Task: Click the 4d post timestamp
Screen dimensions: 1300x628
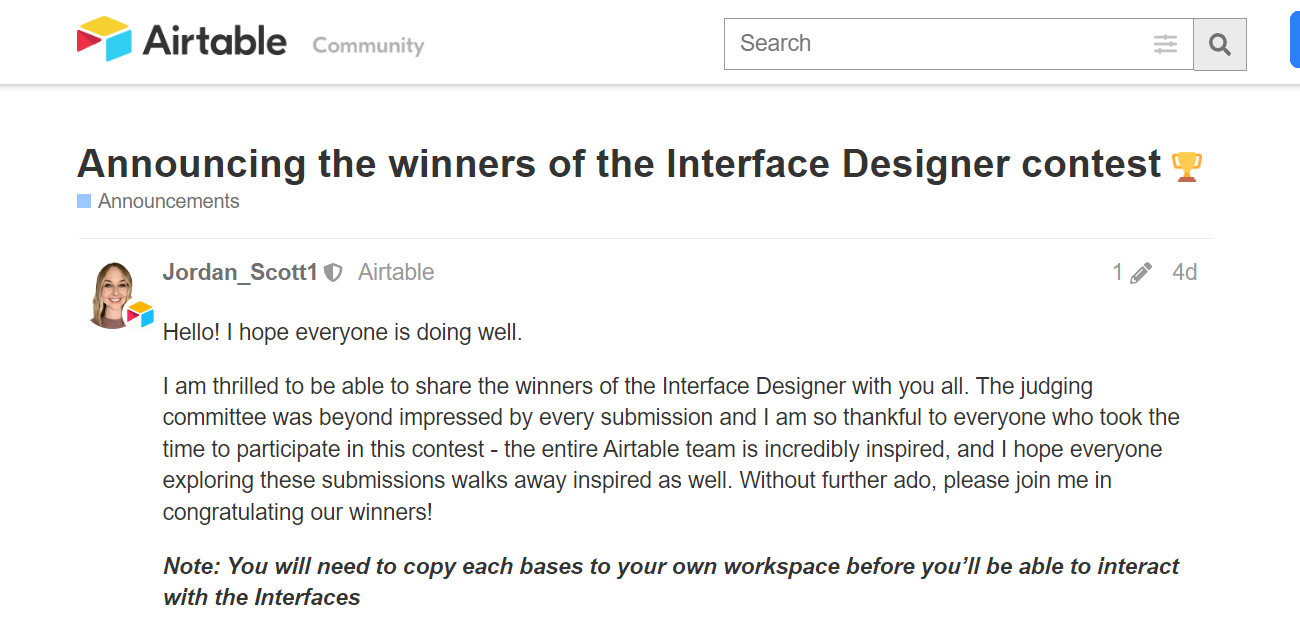Action: pyautogui.click(x=1185, y=272)
